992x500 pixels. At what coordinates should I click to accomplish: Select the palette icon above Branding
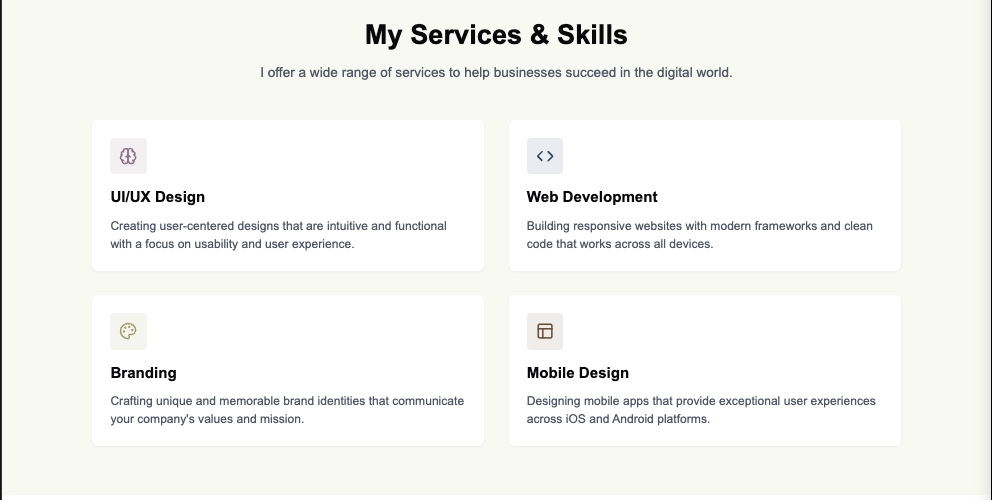[128, 331]
